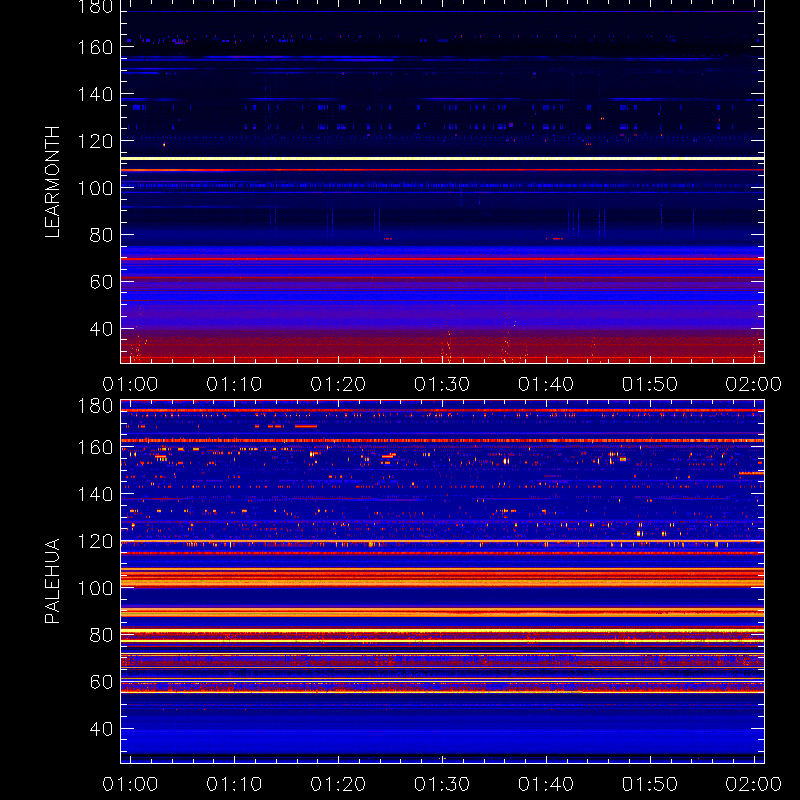This screenshot has height=800, width=800.
Task: Select the 140 tick label on the PALEHUA plot
Action: [x=95, y=494]
